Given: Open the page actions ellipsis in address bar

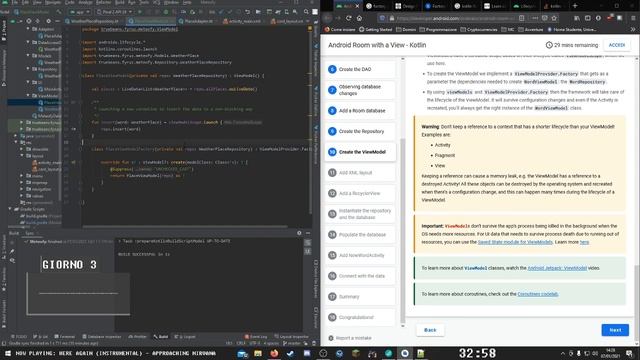Looking at the screenshot, I should pos(535,18).
